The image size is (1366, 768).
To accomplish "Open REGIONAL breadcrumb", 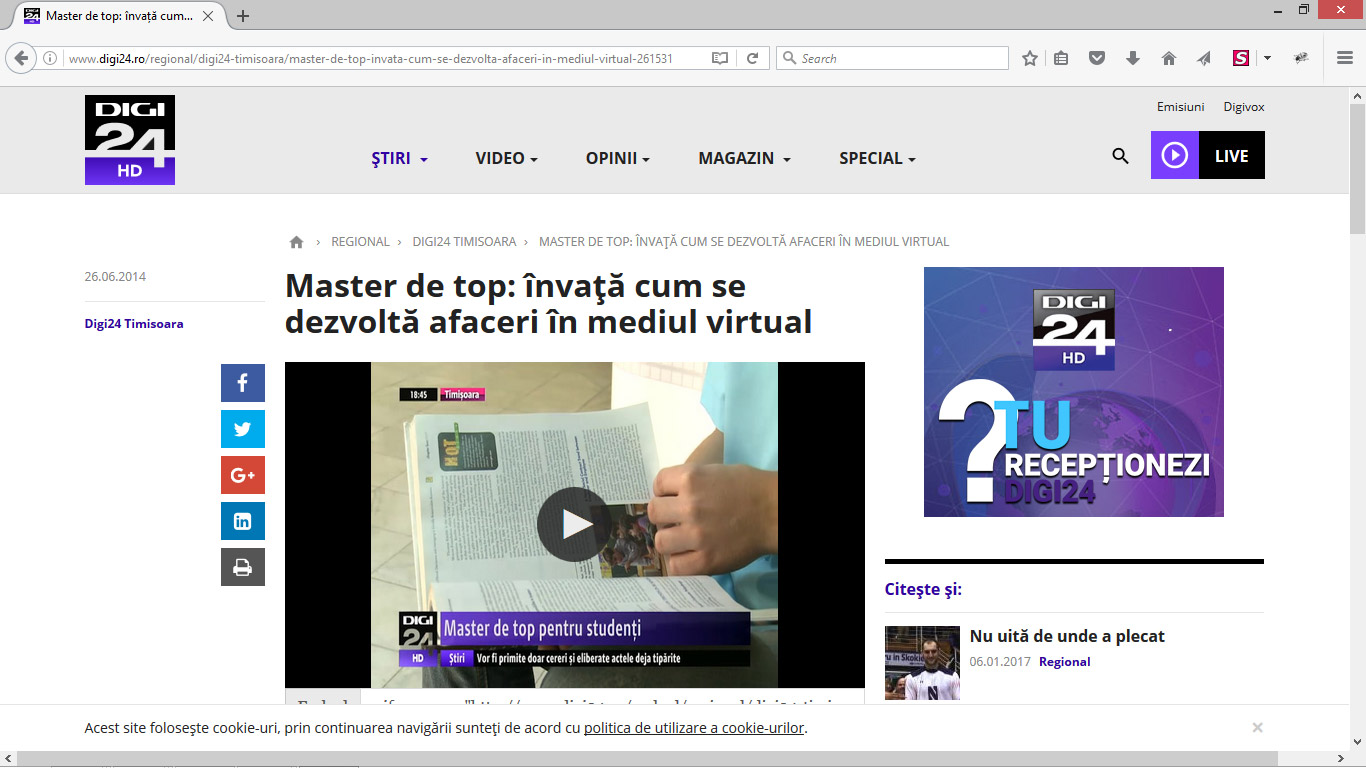I will (x=360, y=242).
